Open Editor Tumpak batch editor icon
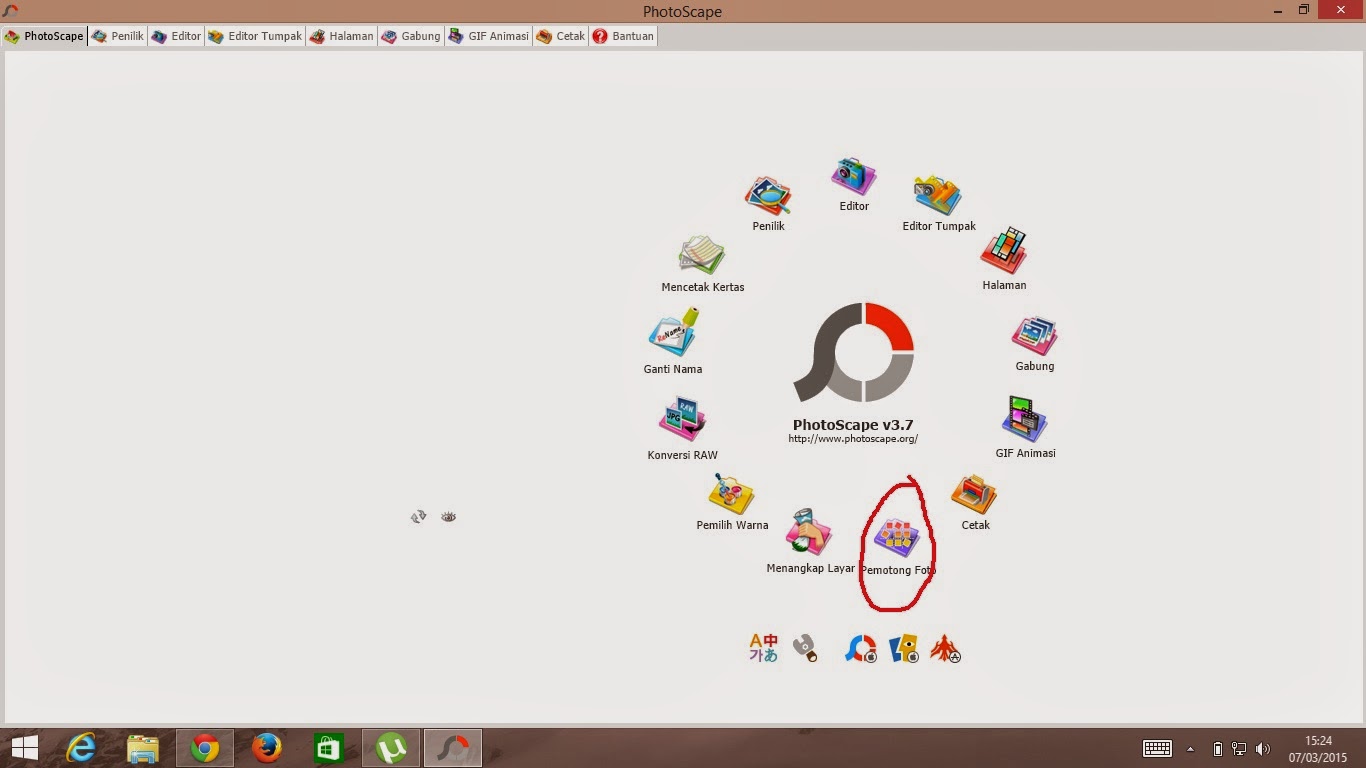Image resolution: width=1366 pixels, height=768 pixels. pyautogui.click(x=938, y=196)
